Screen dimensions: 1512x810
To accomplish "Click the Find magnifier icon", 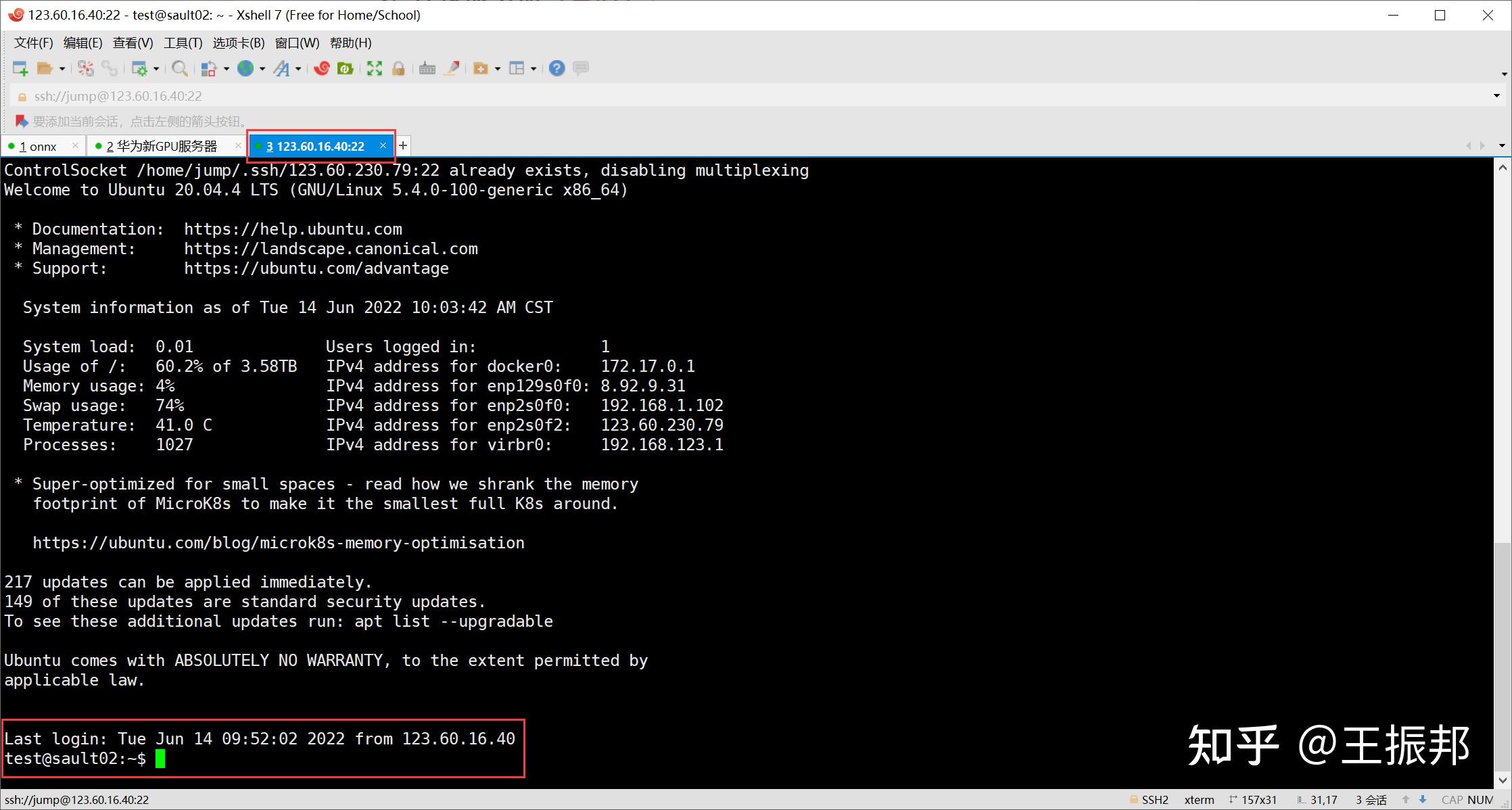I will tap(179, 68).
